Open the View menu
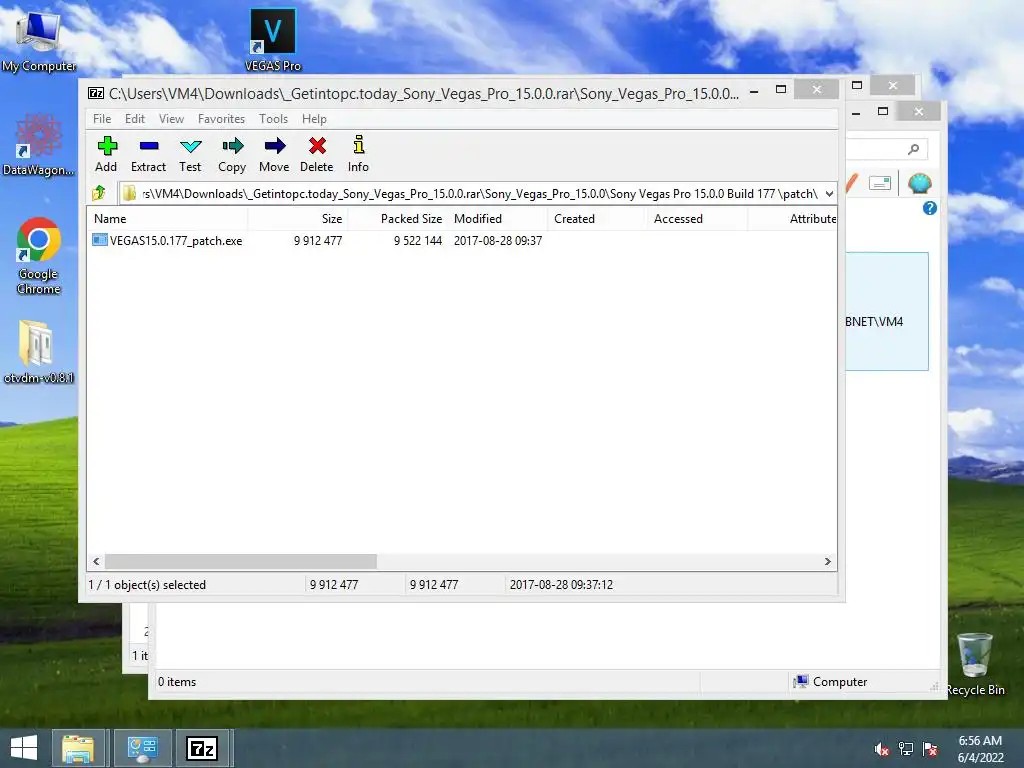The width and height of the screenshot is (1024, 768). click(x=172, y=119)
